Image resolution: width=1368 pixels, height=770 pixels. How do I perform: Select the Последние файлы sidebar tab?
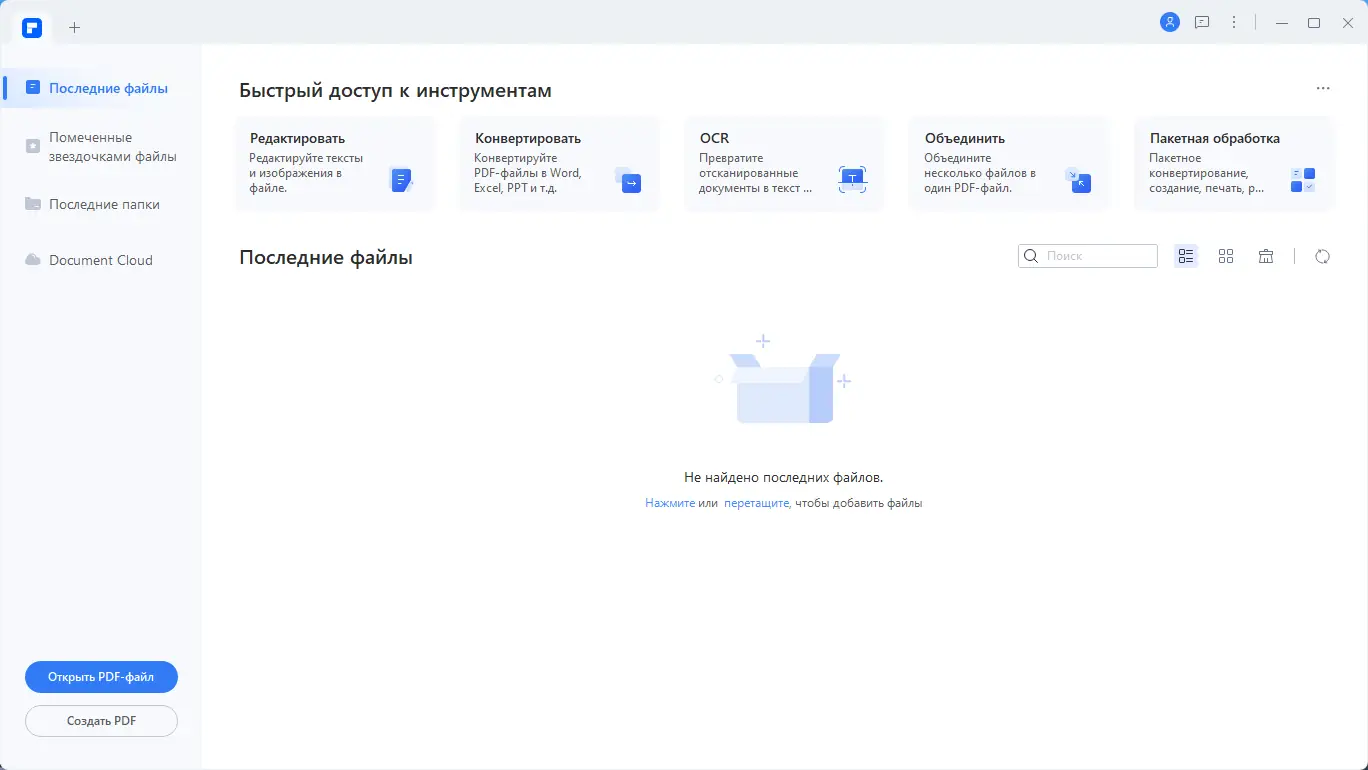tap(101, 88)
